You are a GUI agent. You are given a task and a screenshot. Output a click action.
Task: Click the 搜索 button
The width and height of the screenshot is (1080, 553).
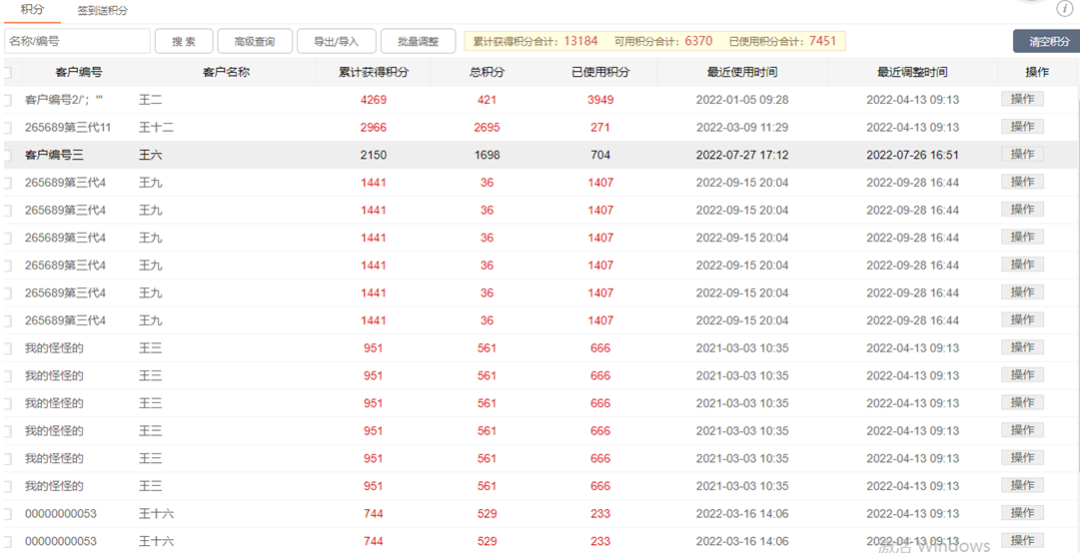click(x=183, y=41)
